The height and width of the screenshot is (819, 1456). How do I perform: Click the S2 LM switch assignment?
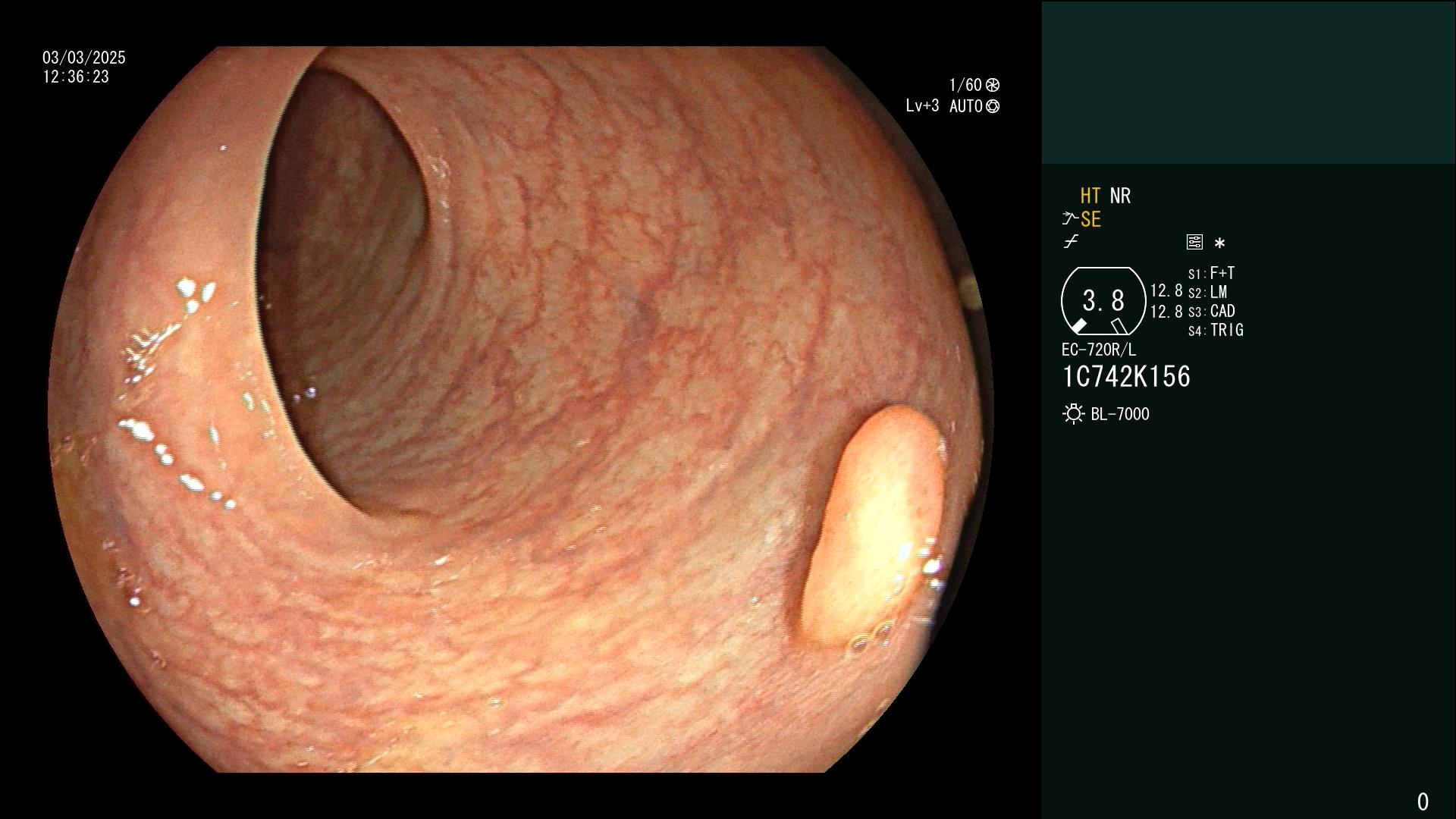click(1208, 292)
